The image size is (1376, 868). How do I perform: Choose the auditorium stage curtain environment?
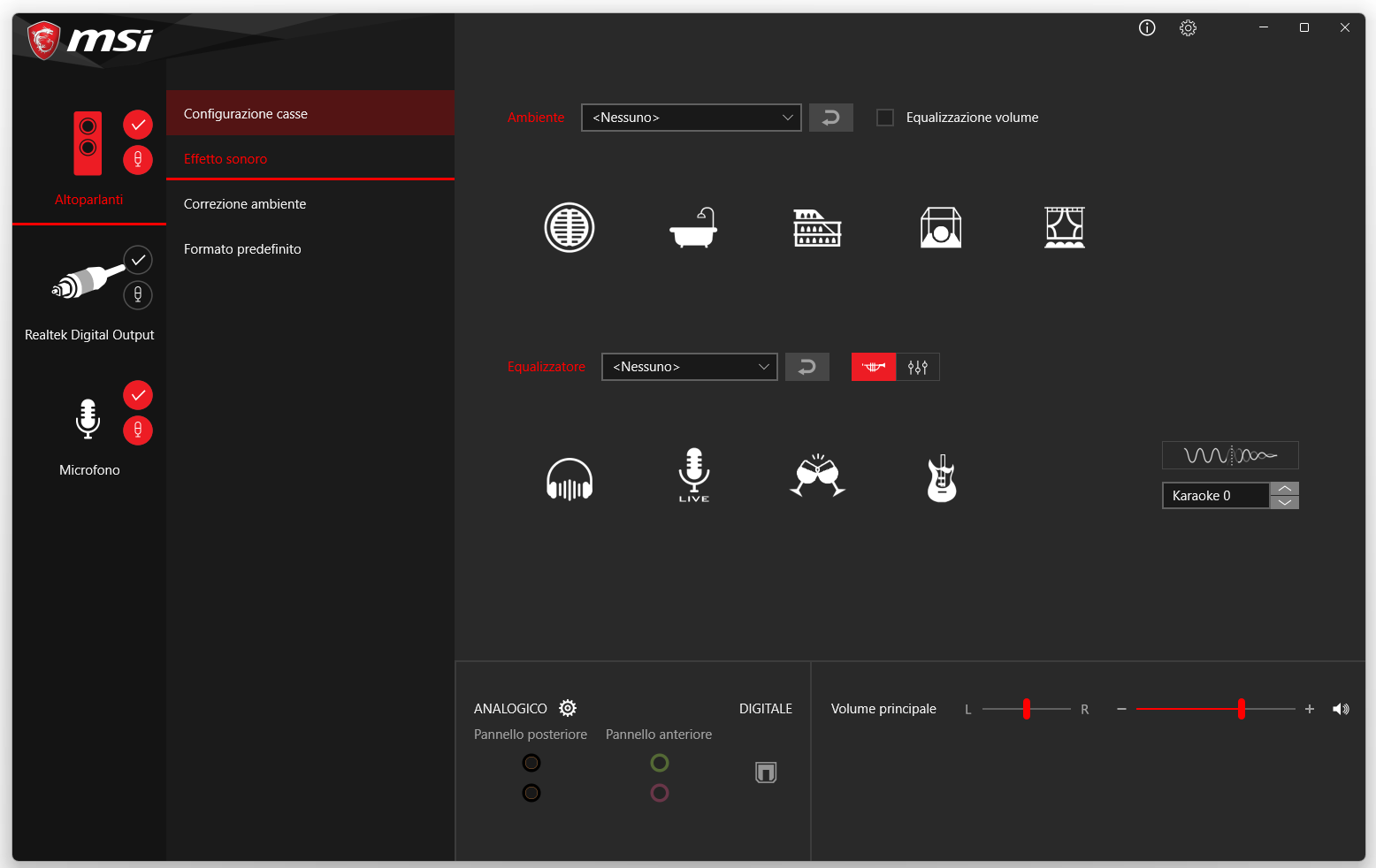[1065, 228]
